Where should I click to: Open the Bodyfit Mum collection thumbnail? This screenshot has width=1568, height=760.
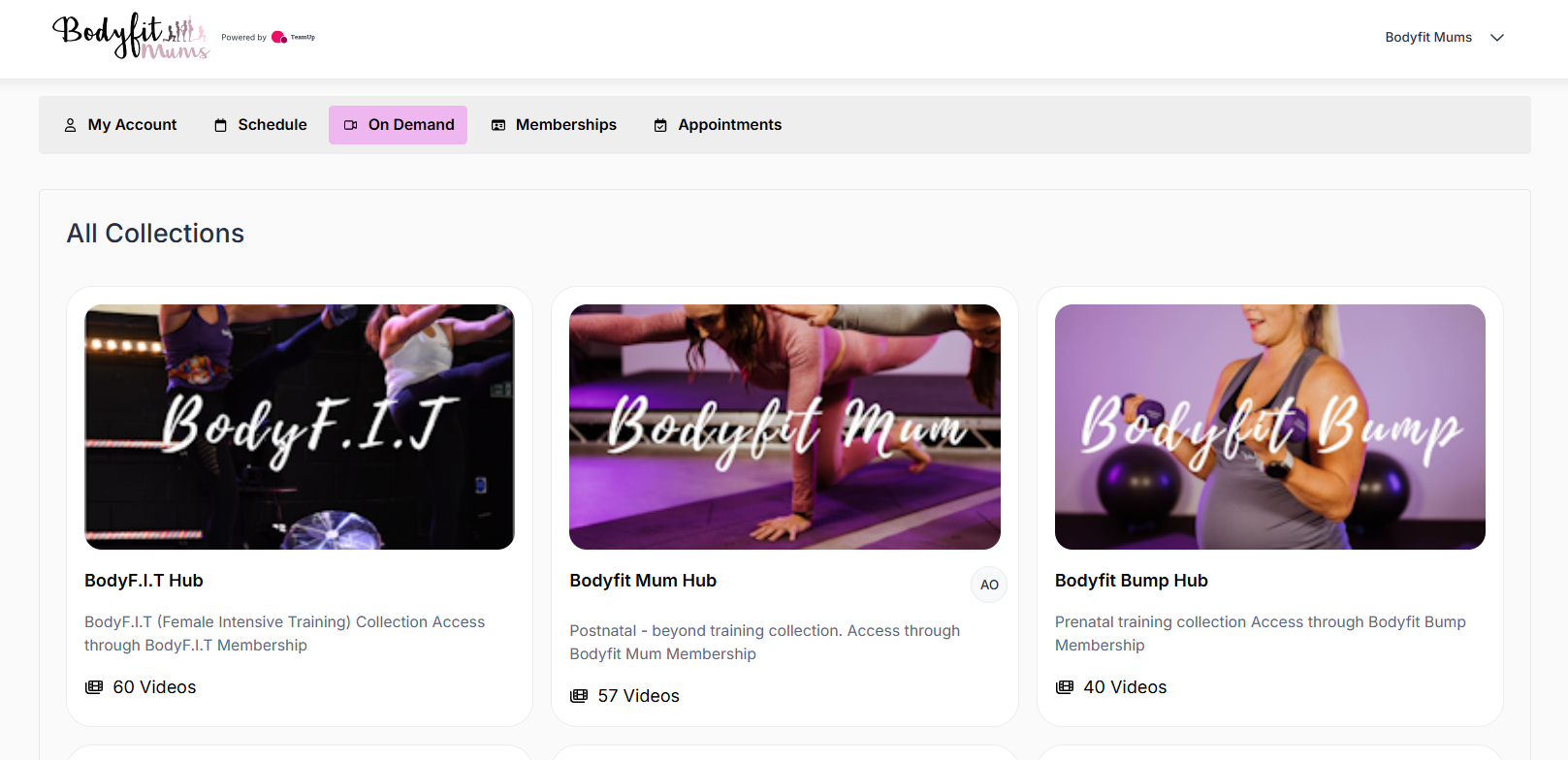784,427
